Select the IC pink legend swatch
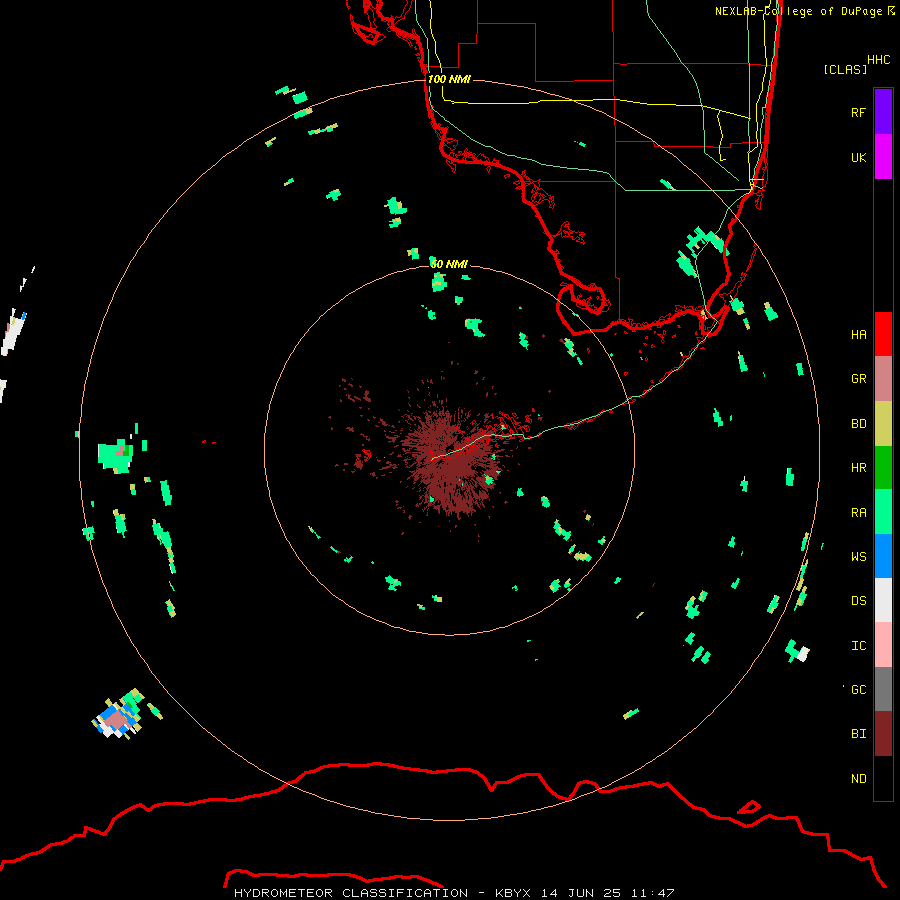The height and width of the screenshot is (900, 900). click(883, 645)
